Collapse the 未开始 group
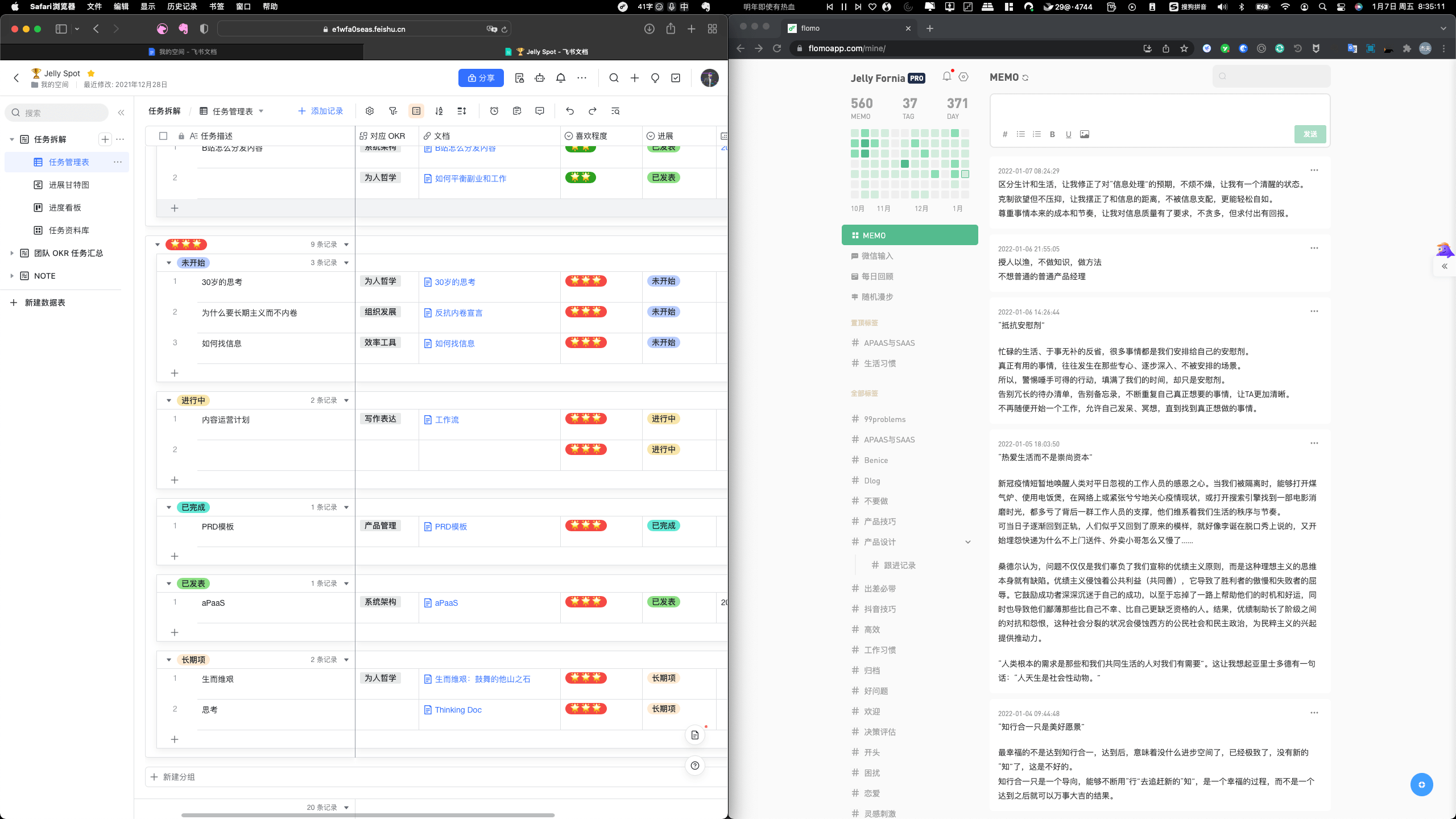Image resolution: width=1456 pixels, height=819 pixels. [169, 263]
